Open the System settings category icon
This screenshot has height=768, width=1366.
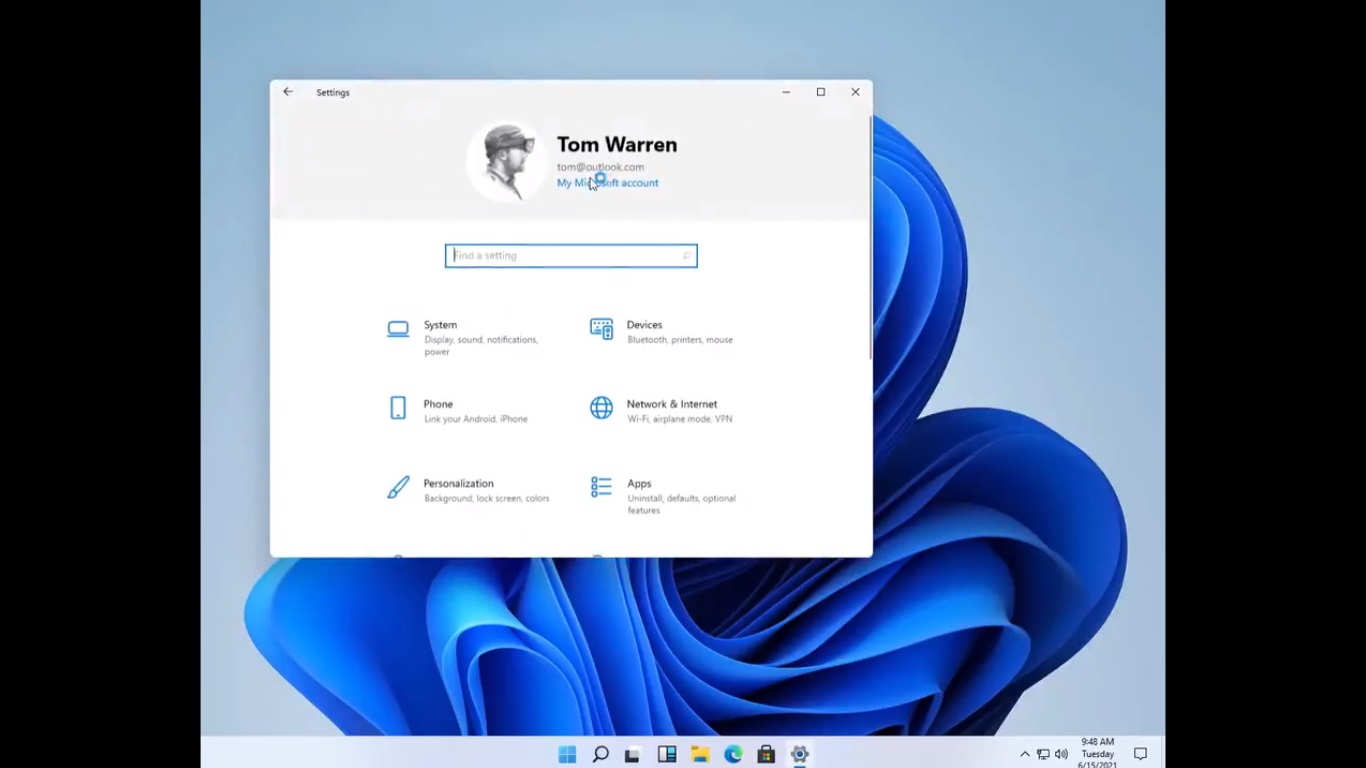coord(398,330)
